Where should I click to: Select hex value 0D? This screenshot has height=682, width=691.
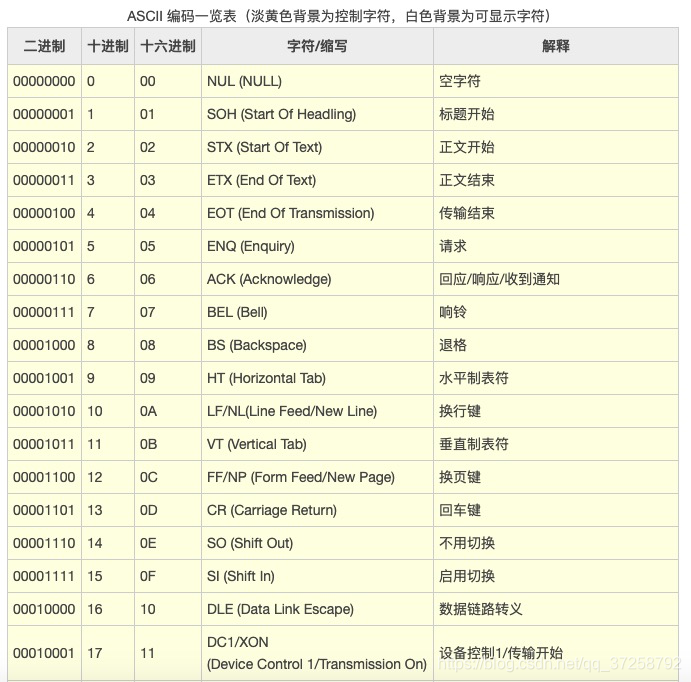pyautogui.click(x=168, y=511)
